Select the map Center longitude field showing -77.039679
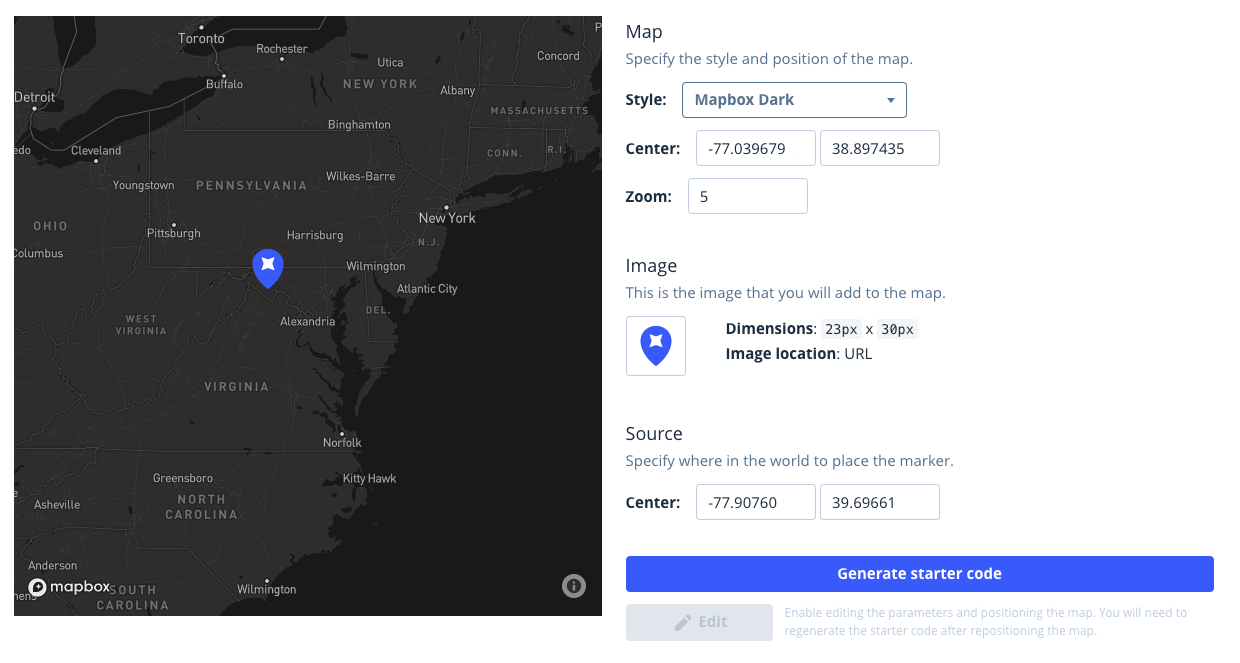Viewport: 1240px width, 663px height. [x=755, y=148]
